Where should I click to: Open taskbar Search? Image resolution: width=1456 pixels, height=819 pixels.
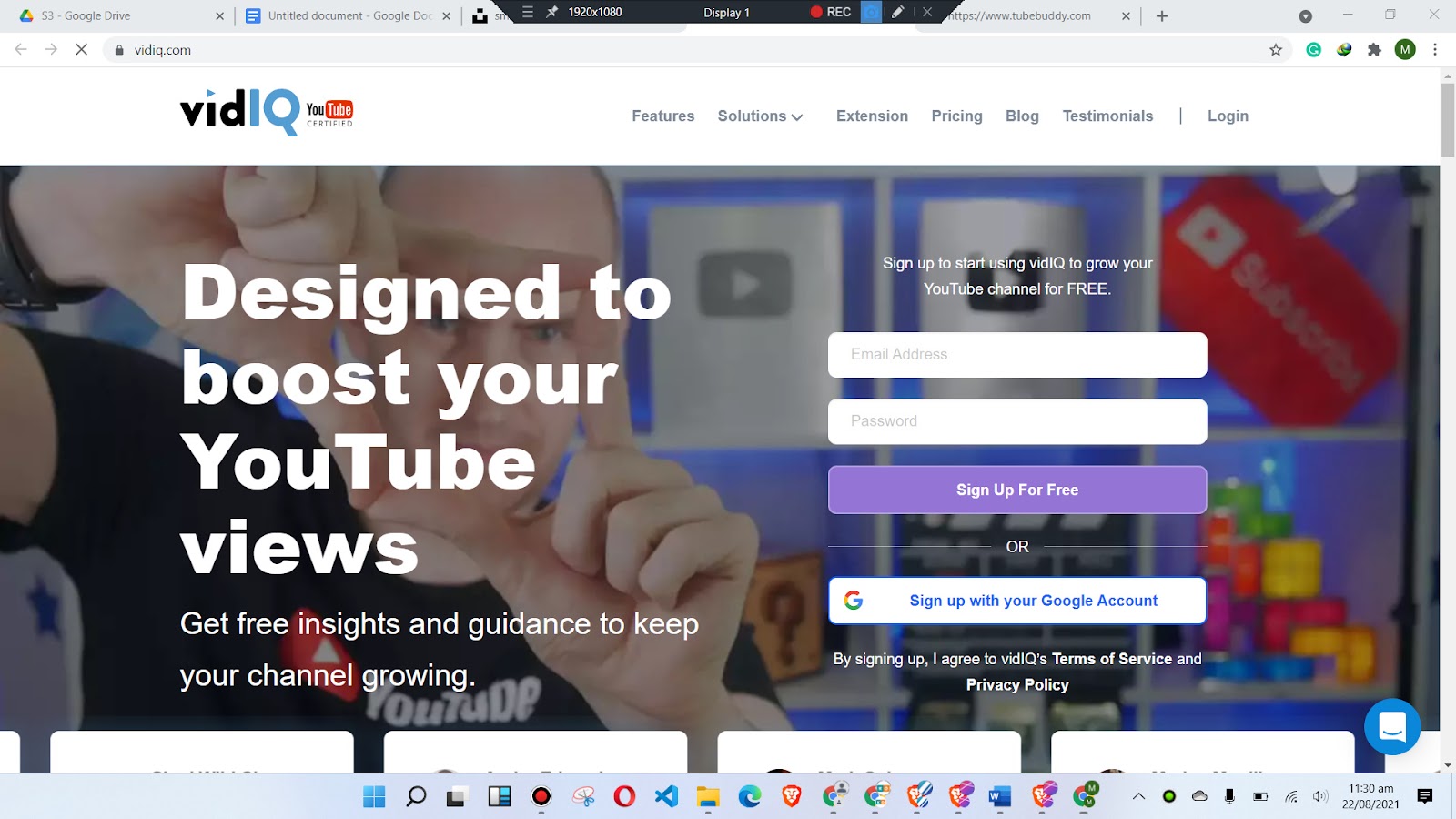pyautogui.click(x=416, y=797)
